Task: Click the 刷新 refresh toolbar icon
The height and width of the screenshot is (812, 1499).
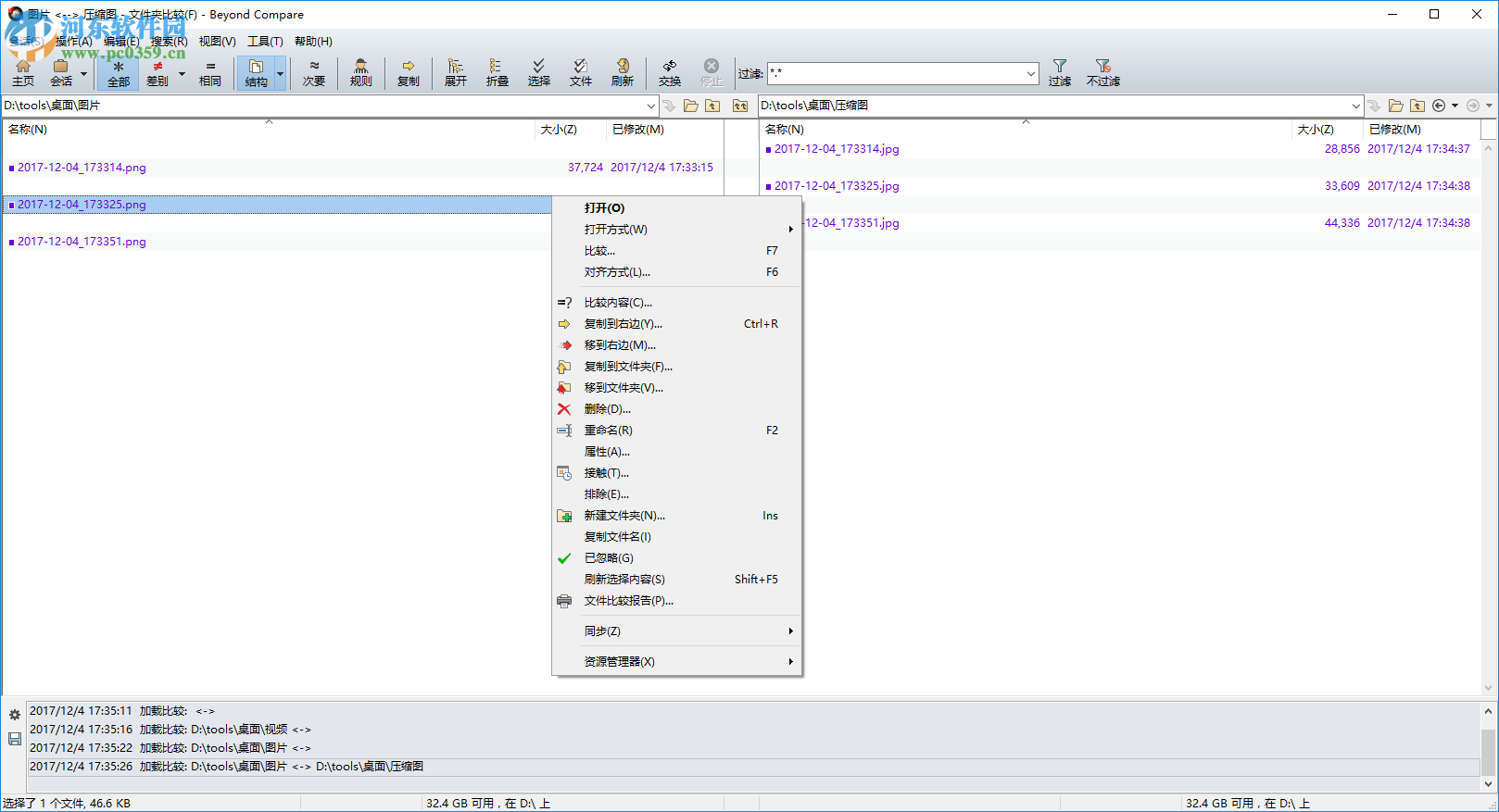Action: tap(623, 66)
